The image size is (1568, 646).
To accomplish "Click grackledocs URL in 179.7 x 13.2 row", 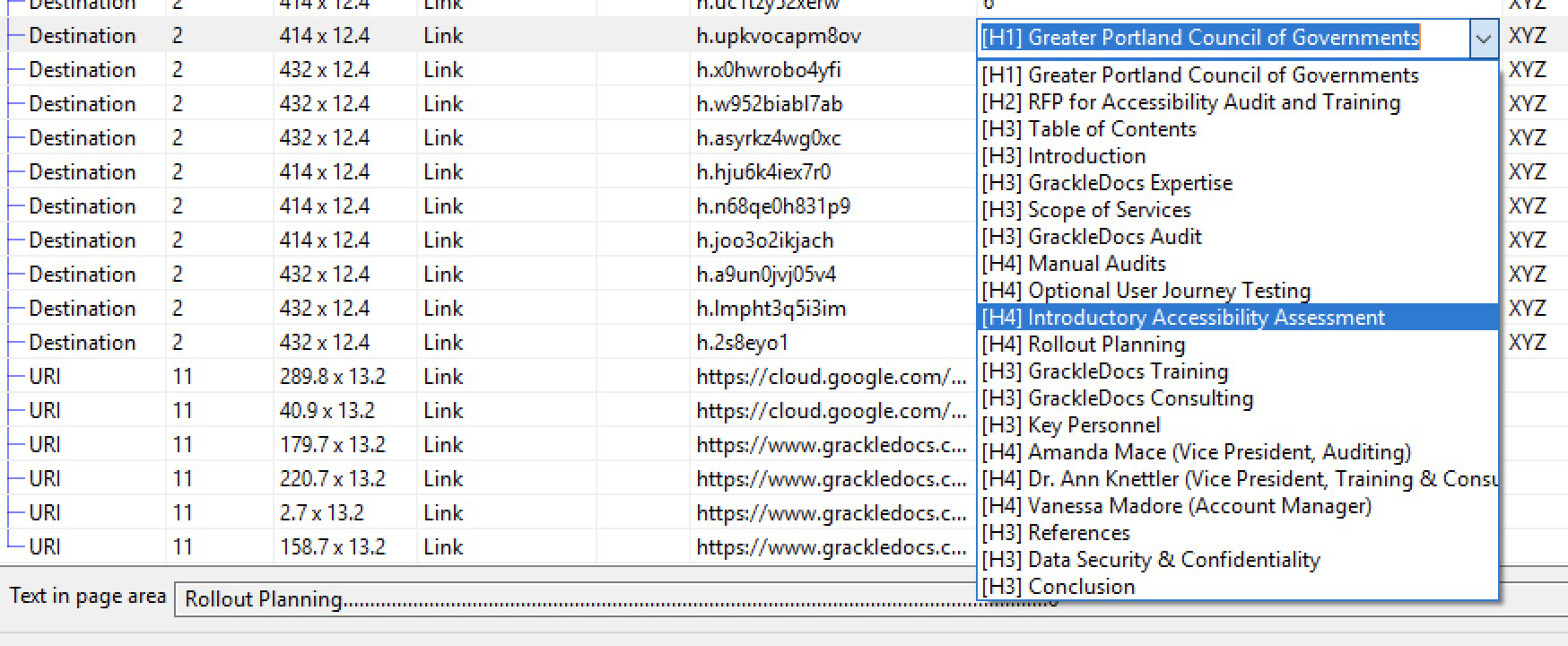I will point(831,445).
